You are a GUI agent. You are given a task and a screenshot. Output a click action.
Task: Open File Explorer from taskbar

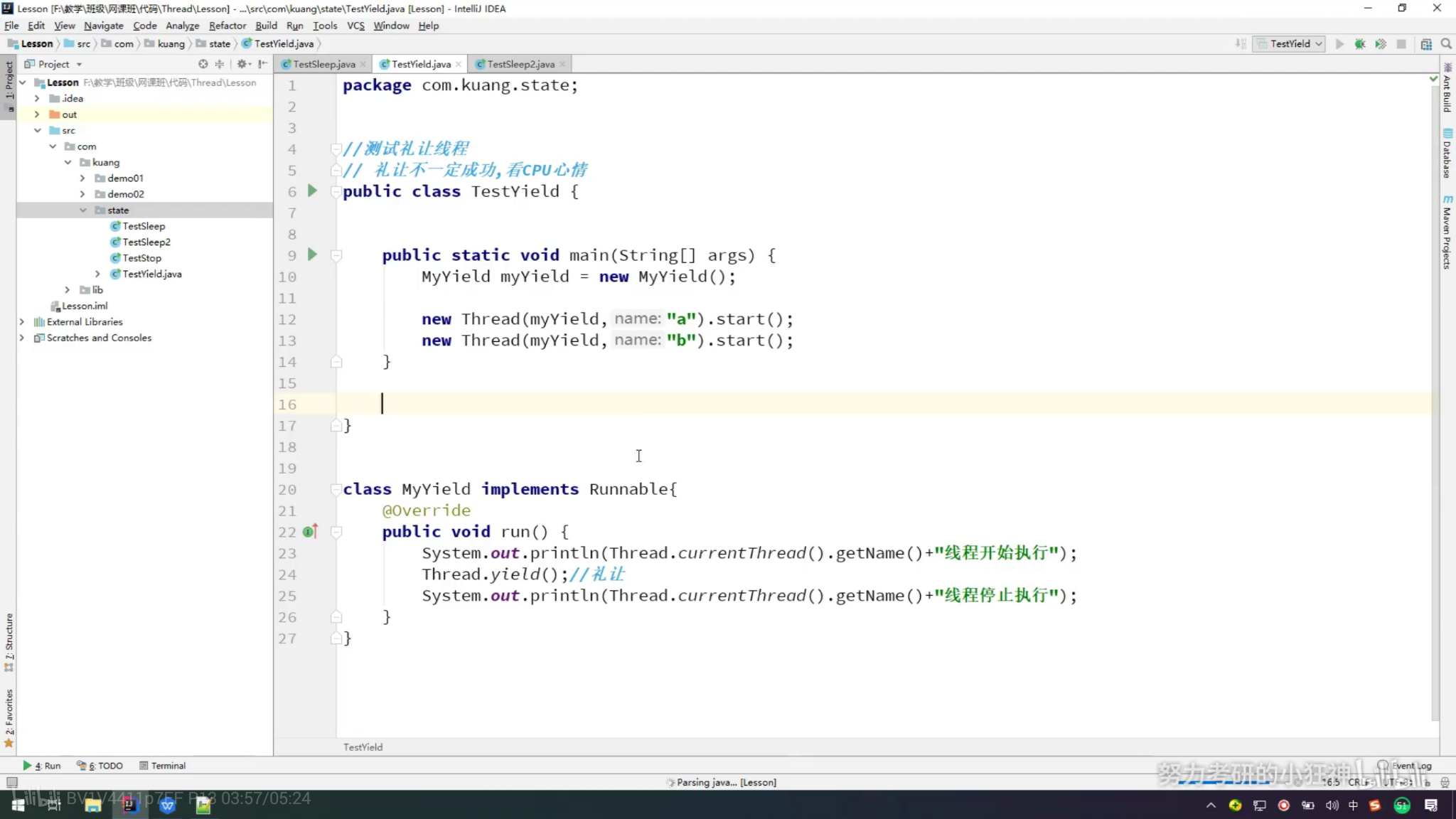pos(92,805)
